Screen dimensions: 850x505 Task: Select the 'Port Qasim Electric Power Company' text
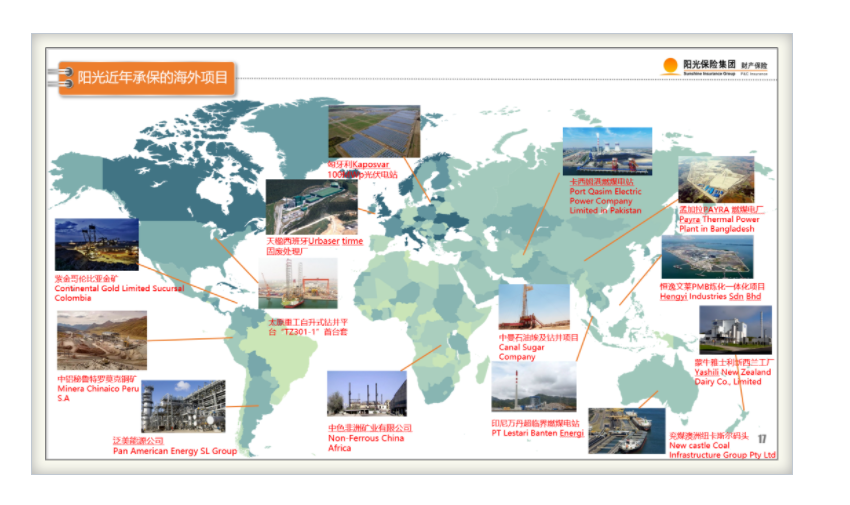605,201
